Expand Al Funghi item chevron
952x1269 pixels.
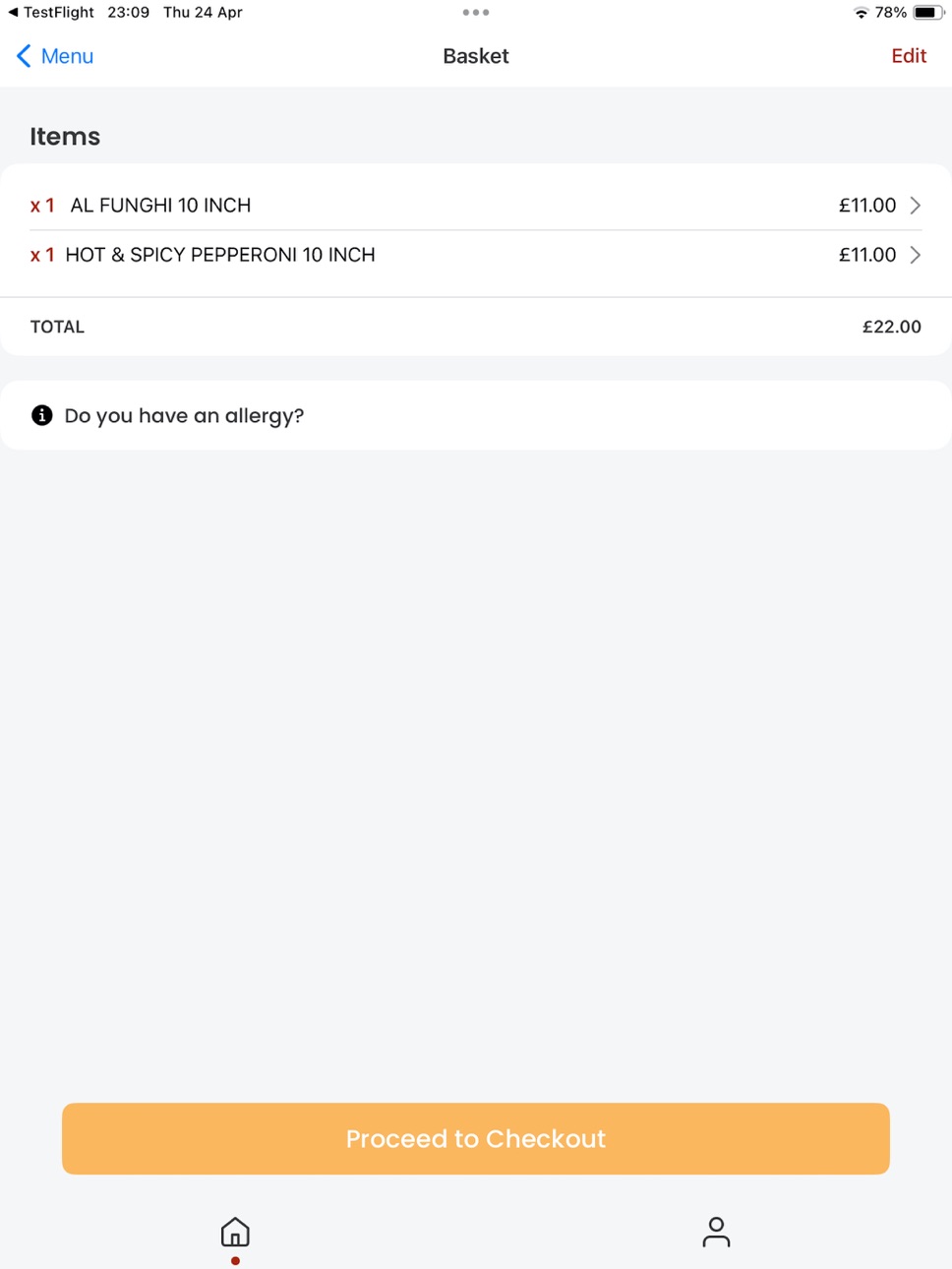pos(916,206)
